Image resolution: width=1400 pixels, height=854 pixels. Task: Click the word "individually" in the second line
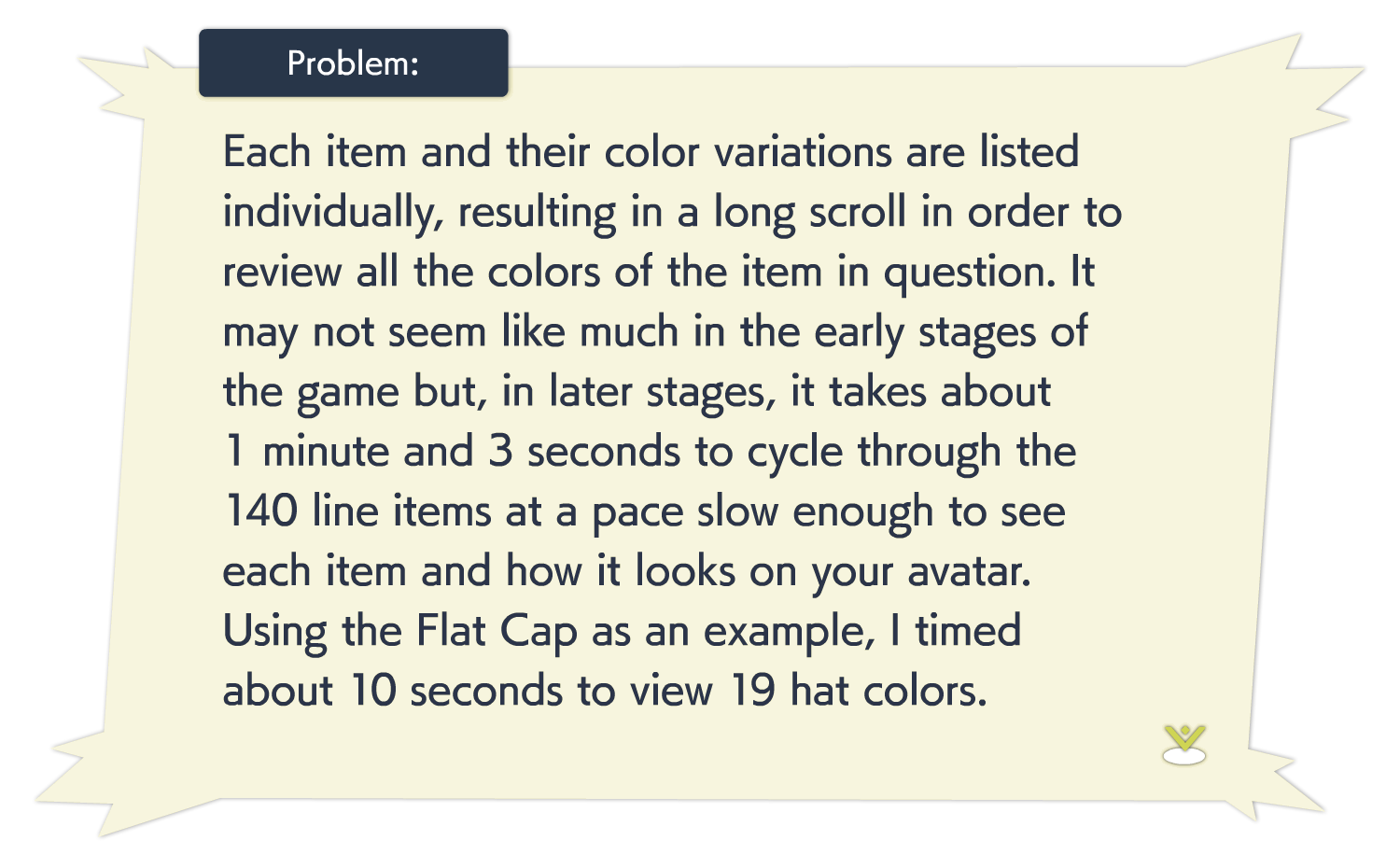tap(329, 213)
